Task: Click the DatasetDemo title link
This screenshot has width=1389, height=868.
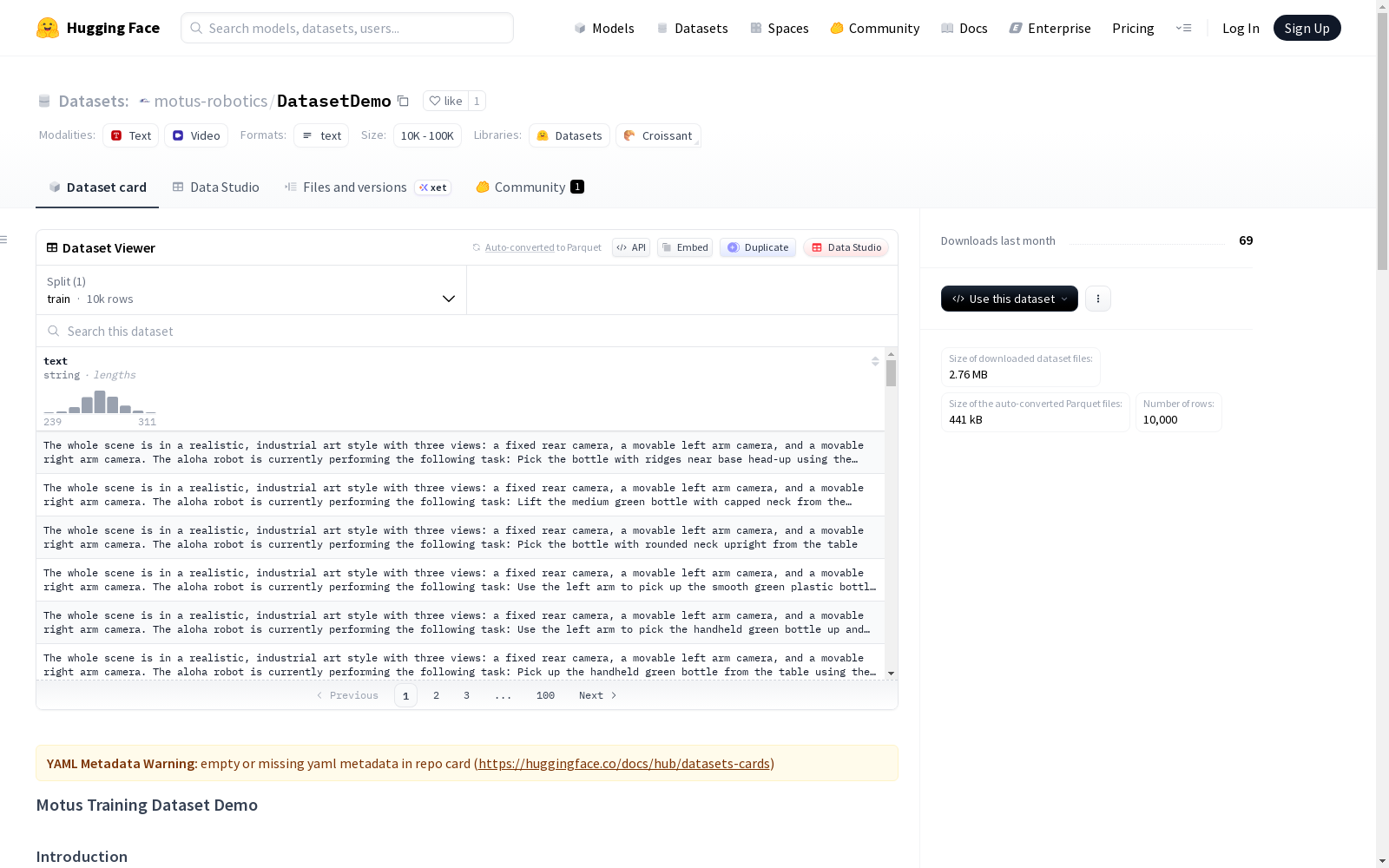Action: (334, 101)
